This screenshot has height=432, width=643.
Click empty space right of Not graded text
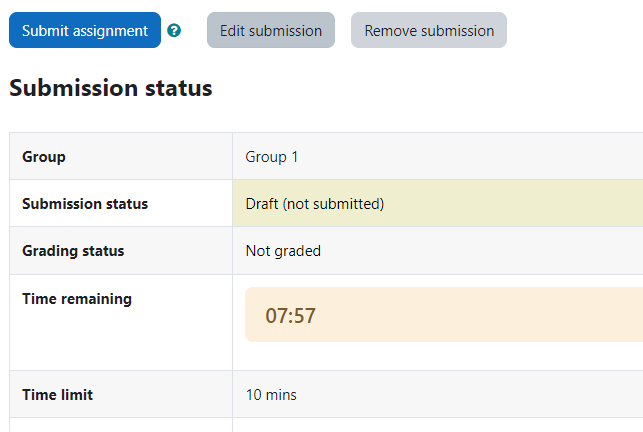click(484, 251)
